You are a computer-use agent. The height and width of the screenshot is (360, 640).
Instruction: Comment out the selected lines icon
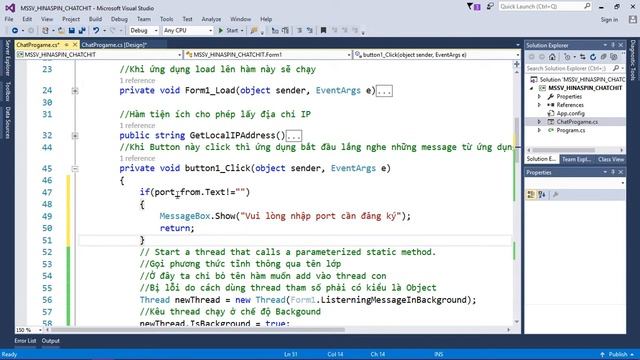299,31
